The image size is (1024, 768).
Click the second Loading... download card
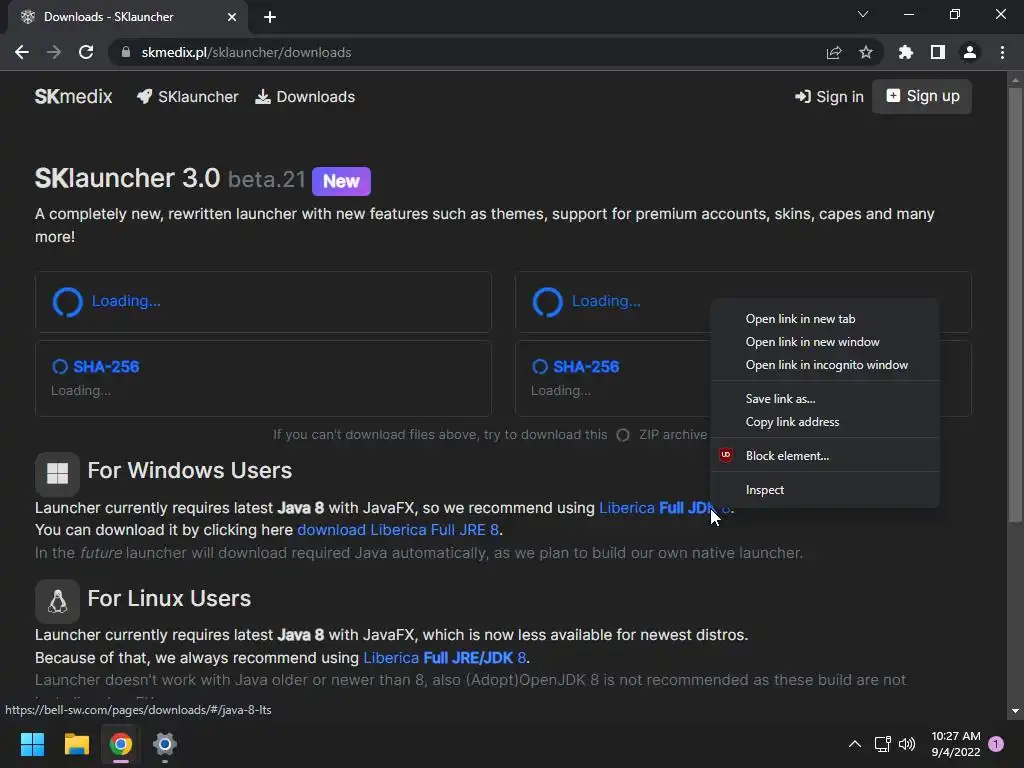click(613, 302)
